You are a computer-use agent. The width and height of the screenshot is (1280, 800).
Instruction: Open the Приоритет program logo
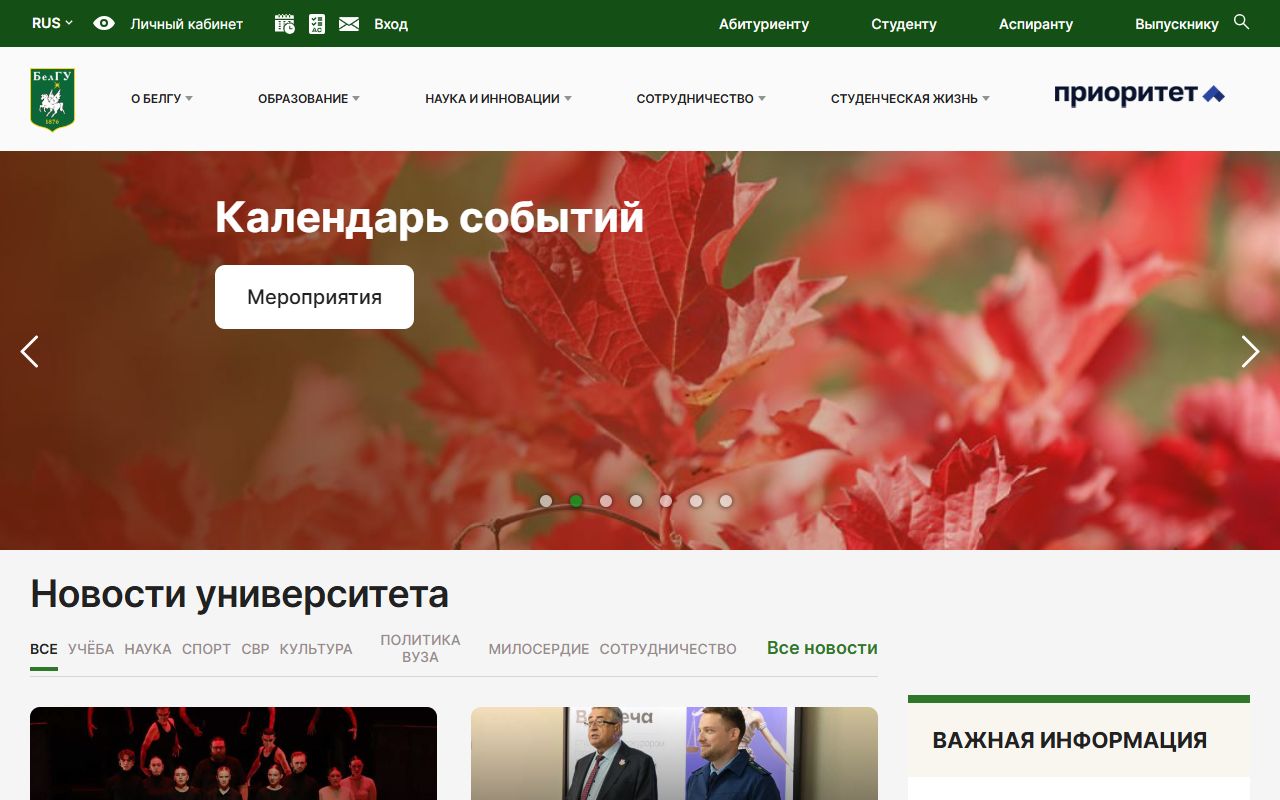click(1139, 95)
